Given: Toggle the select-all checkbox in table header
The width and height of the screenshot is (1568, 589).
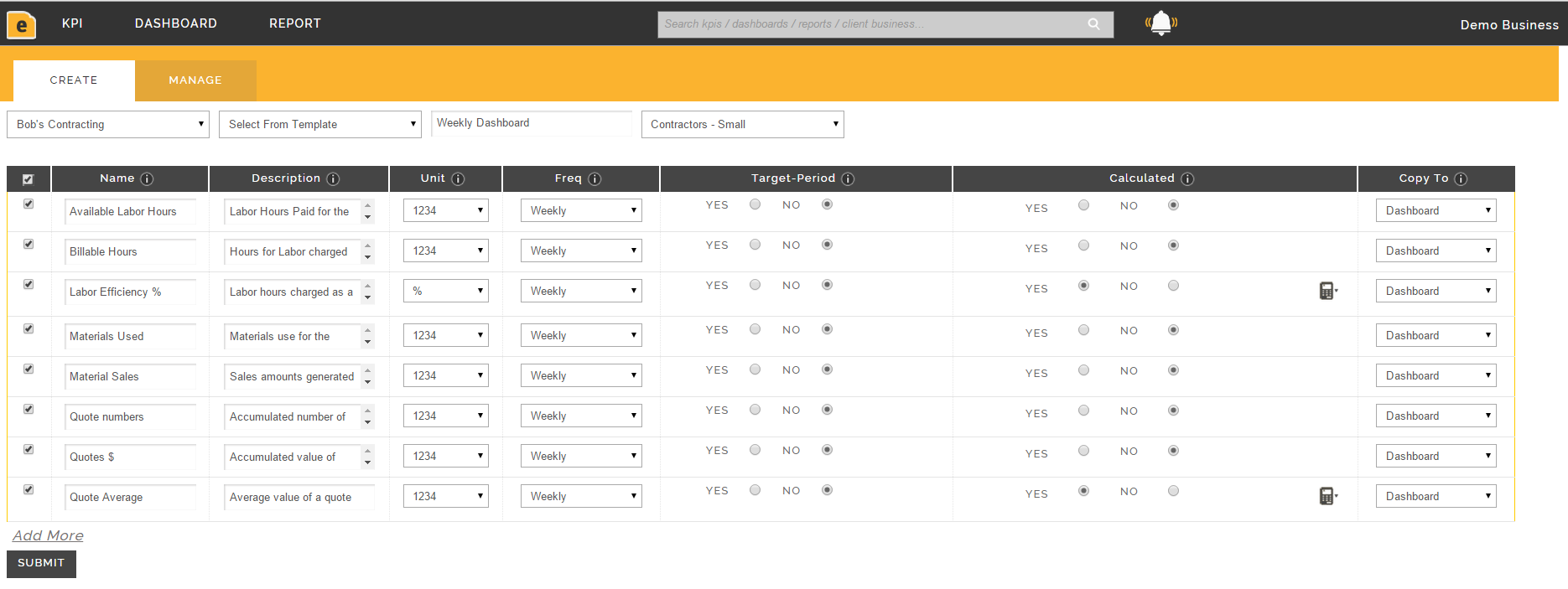Looking at the screenshot, I should point(28,179).
